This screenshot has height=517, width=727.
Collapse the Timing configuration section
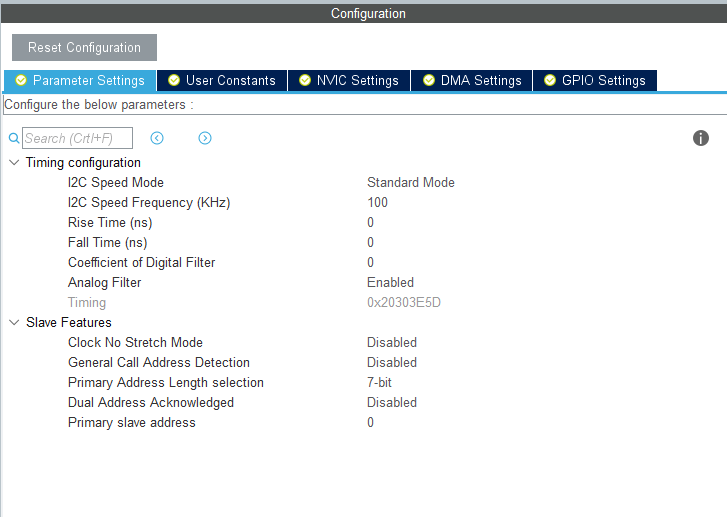click(14, 162)
